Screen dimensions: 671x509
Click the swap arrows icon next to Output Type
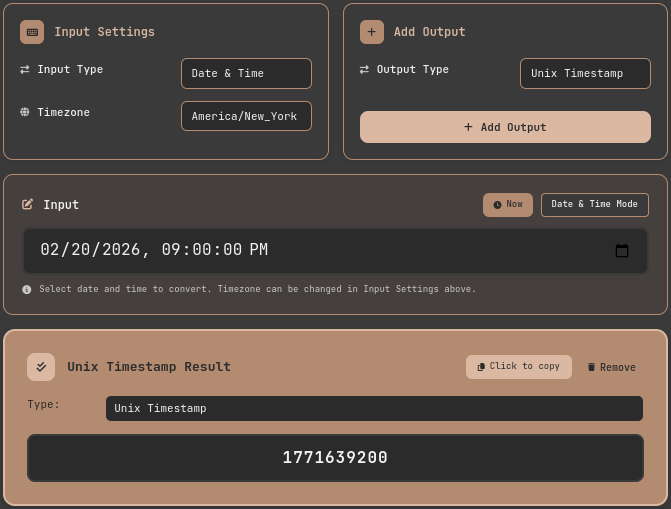point(364,69)
